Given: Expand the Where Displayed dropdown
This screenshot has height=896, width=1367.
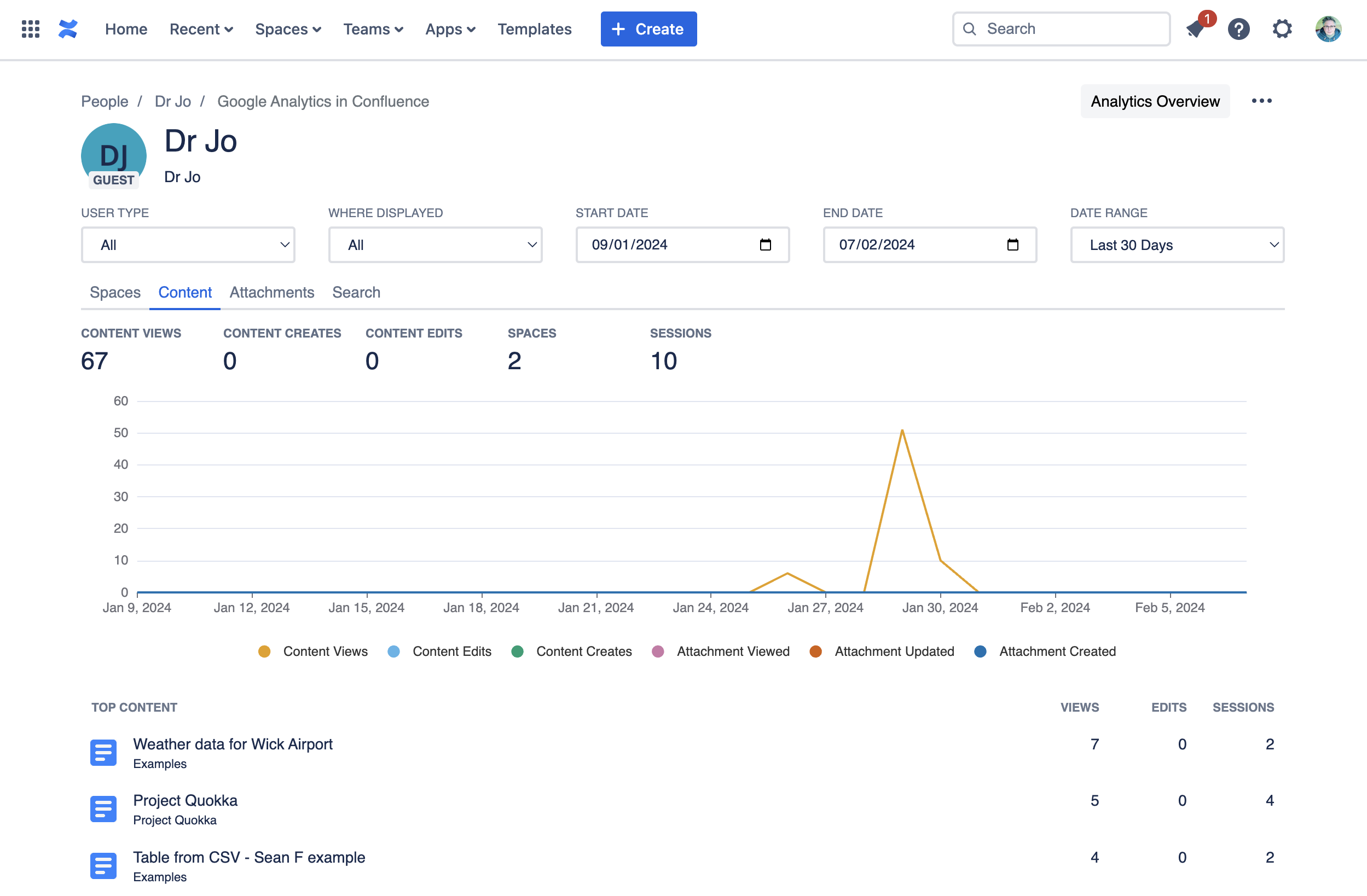Looking at the screenshot, I should (435, 245).
